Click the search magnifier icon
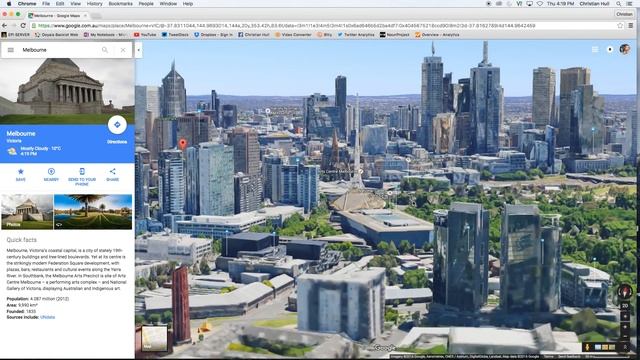Viewport: 640px width, 360px height. (105, 50)
